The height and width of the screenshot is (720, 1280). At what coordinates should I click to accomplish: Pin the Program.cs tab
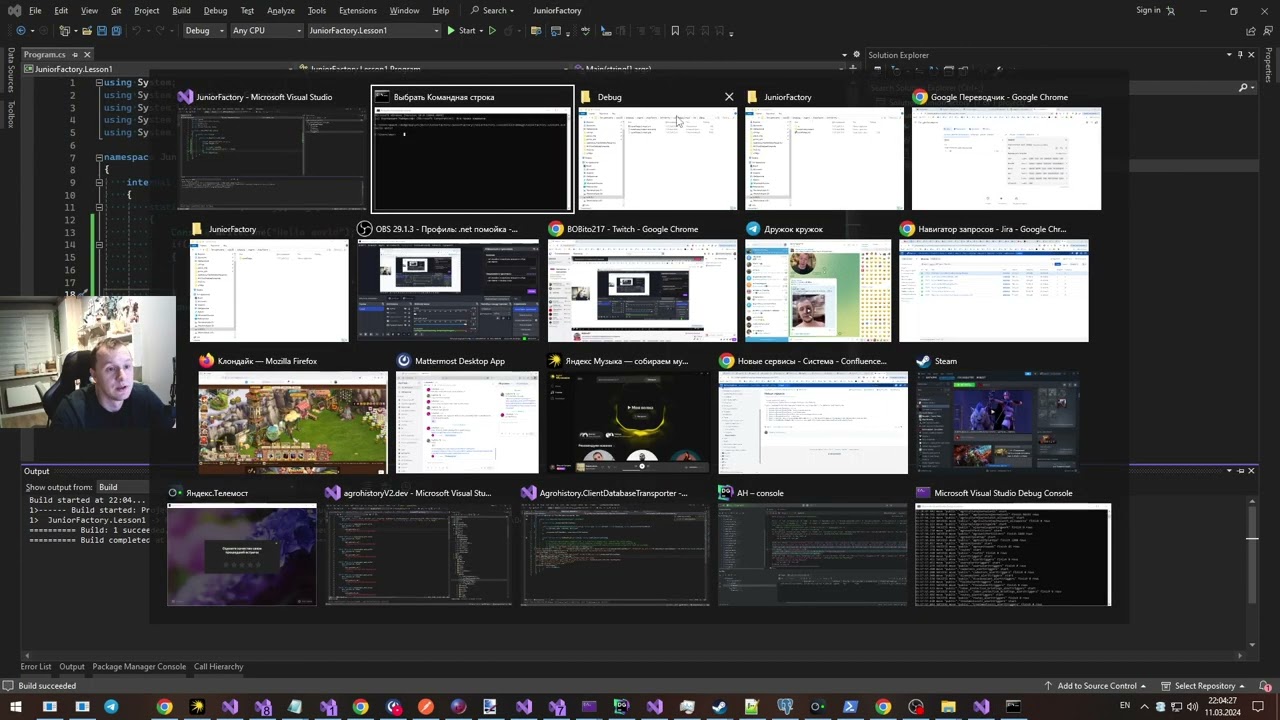(x=75, y=55)
